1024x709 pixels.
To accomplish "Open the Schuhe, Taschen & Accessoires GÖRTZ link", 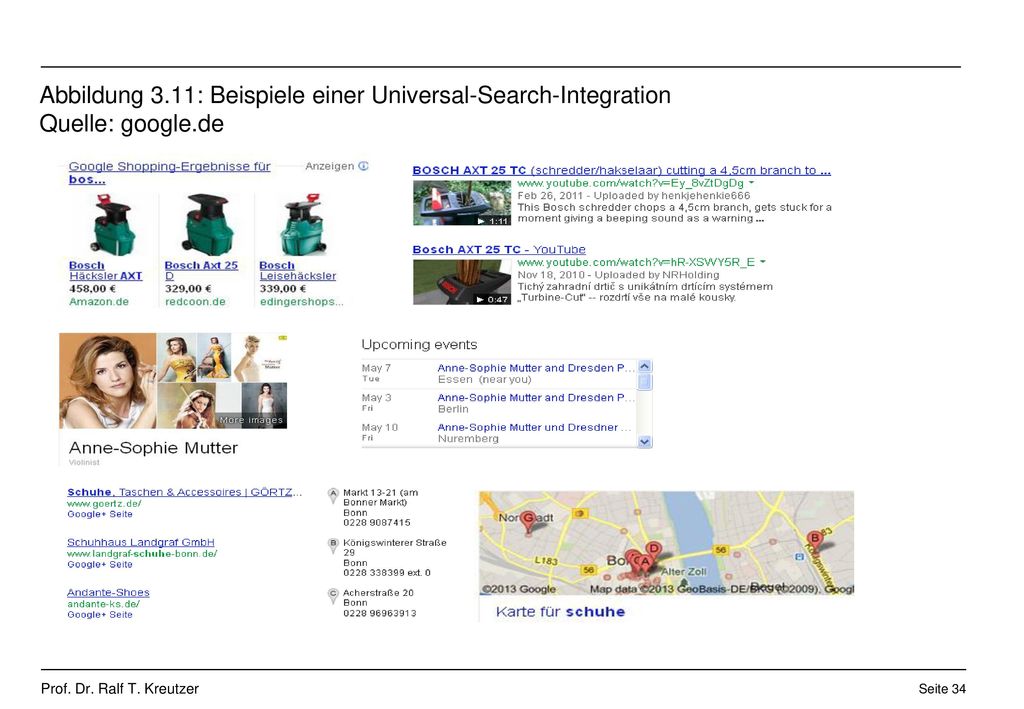I will tap(184, 492).
